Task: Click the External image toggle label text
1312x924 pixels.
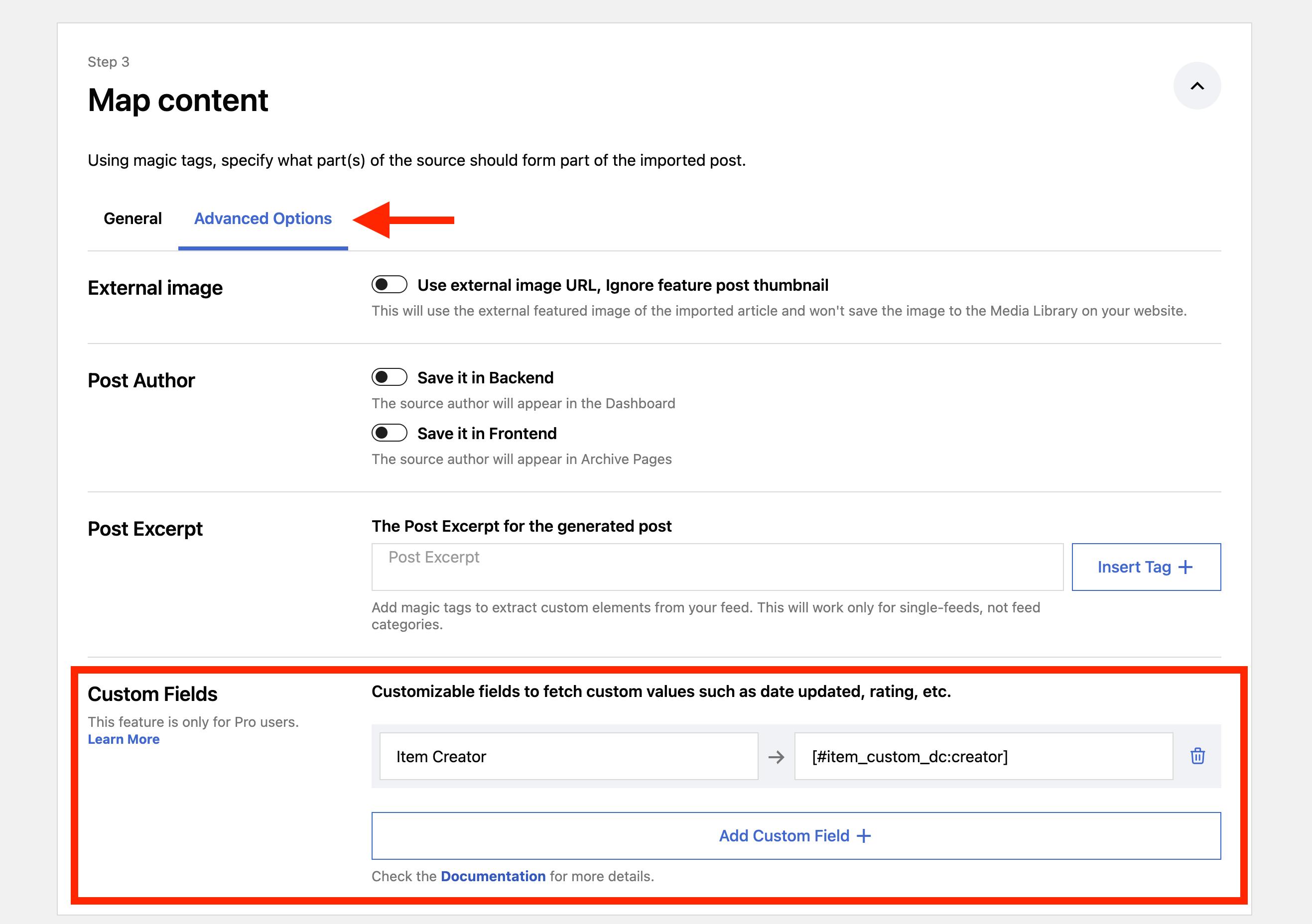Action: click(x=622, y=285)
